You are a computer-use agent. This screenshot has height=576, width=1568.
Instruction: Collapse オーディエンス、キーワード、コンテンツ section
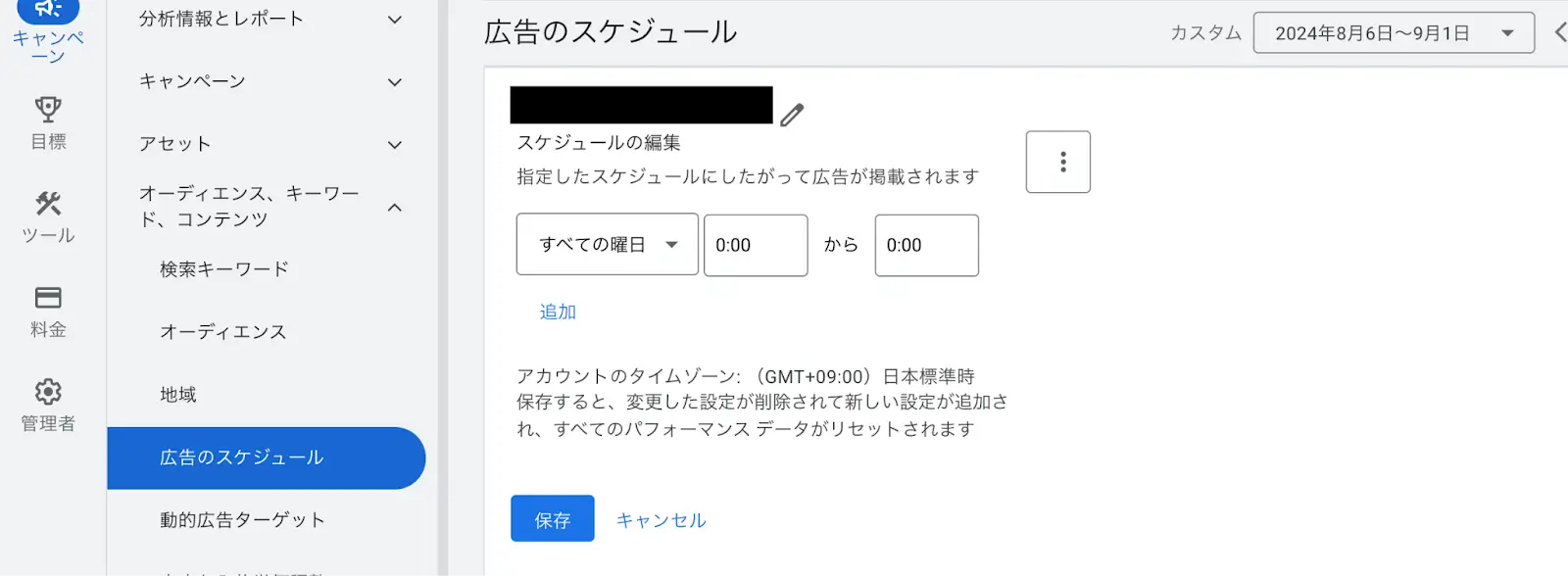click(394, 207)
